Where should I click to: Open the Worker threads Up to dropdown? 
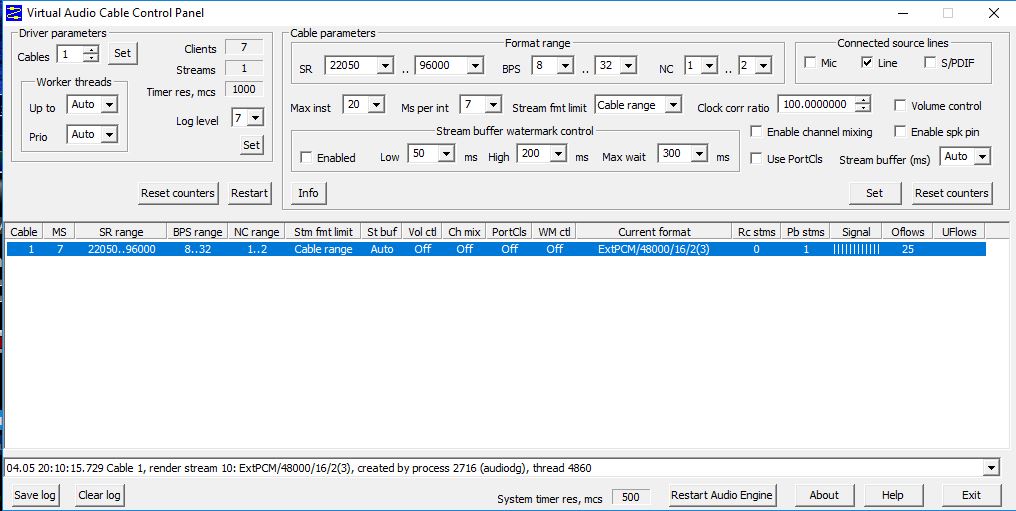(x=110, y=104)
